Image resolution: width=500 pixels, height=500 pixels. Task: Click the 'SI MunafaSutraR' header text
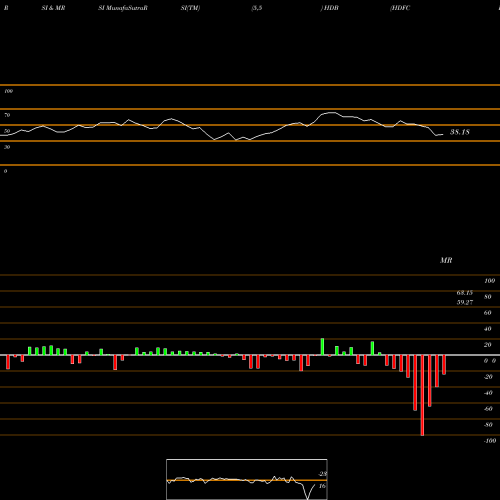click(123, 8)
